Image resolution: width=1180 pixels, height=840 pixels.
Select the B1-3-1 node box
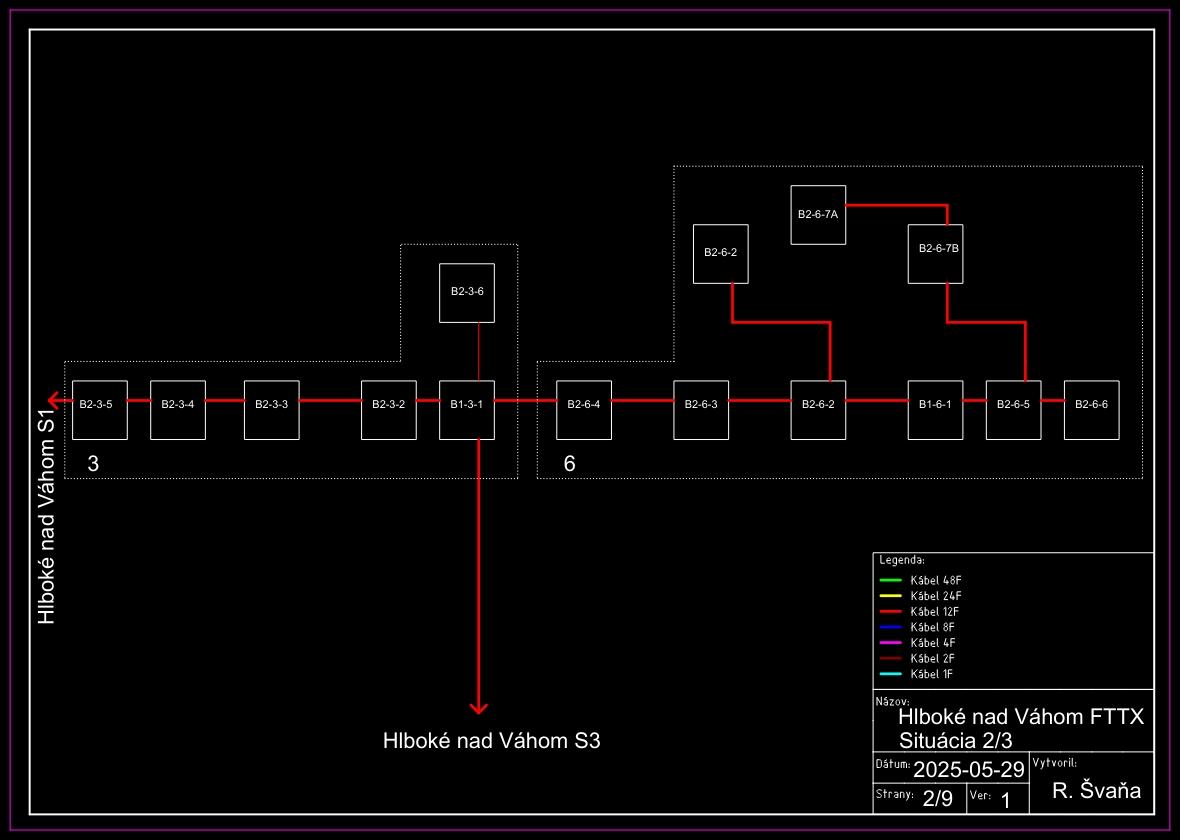(x=467, y=410)
